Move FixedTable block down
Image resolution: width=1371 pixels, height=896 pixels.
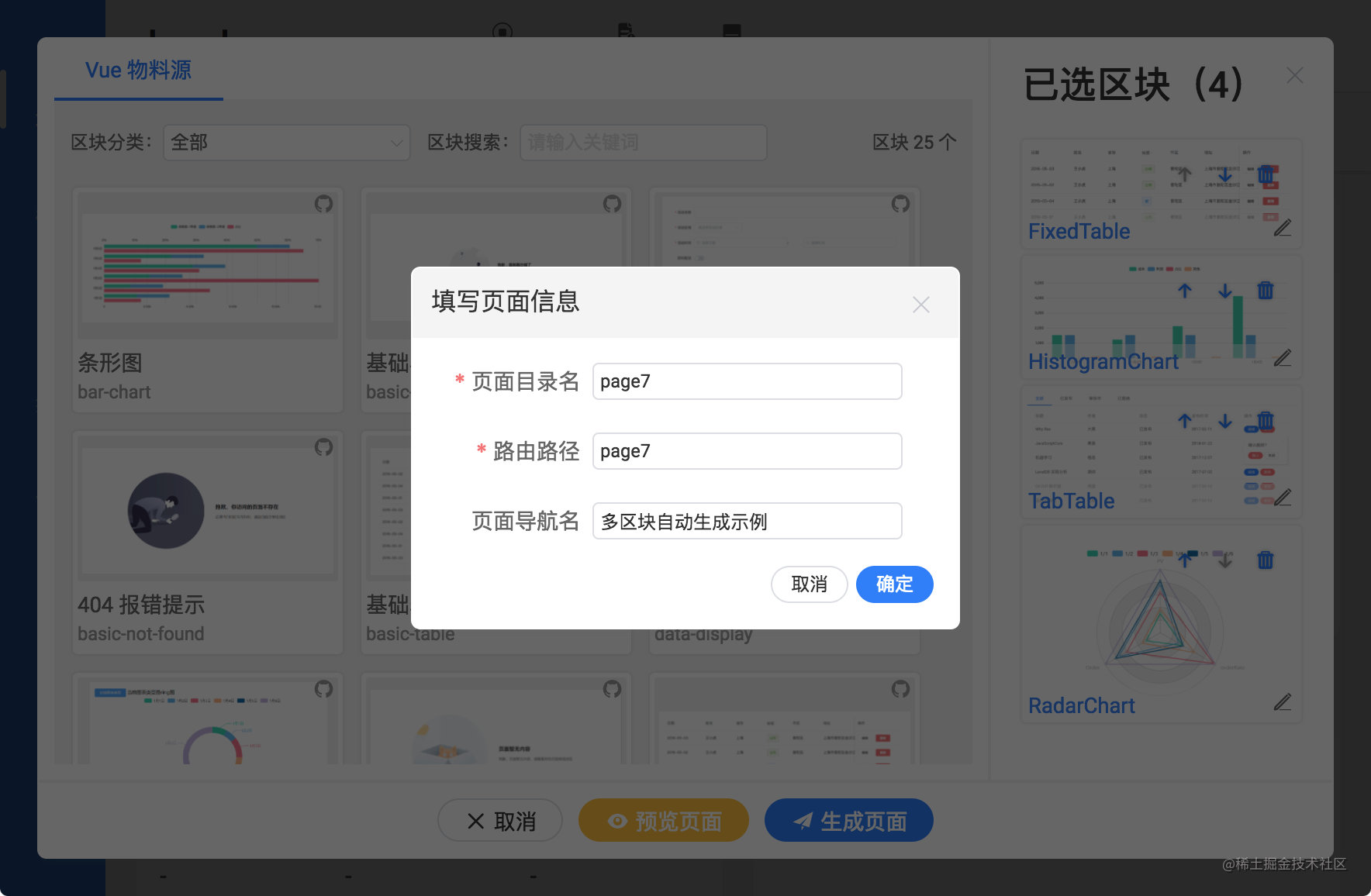[x=1225, y=175]
